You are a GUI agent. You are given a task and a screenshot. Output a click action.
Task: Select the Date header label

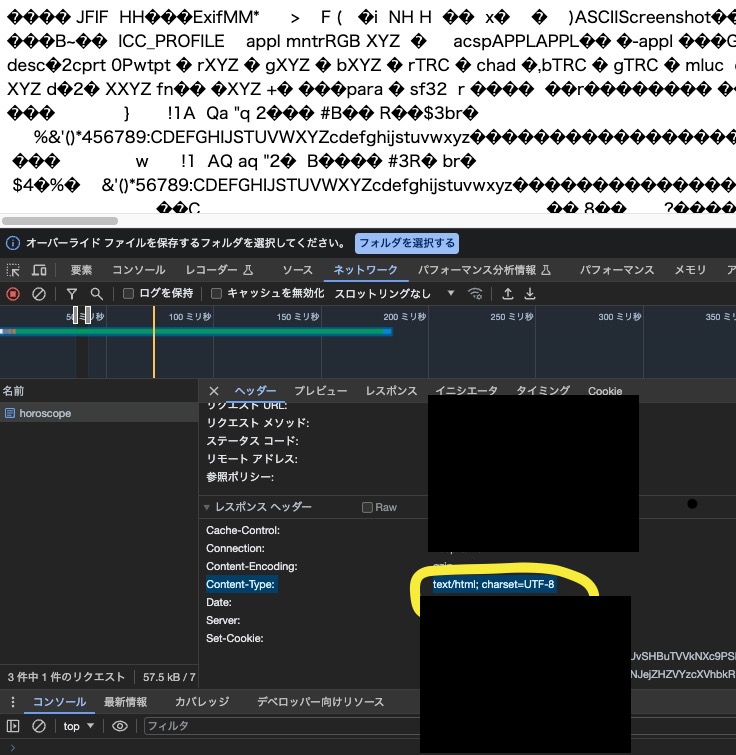219,602
